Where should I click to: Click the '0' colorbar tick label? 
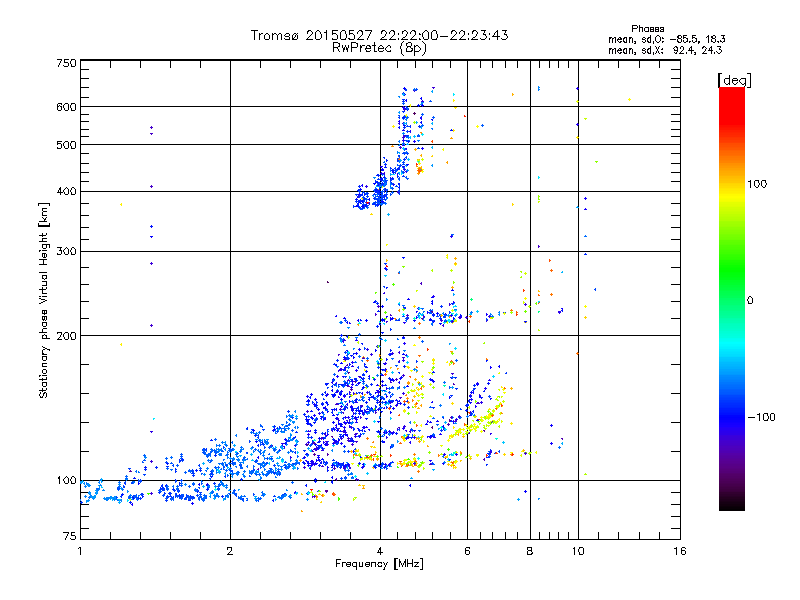749,300
